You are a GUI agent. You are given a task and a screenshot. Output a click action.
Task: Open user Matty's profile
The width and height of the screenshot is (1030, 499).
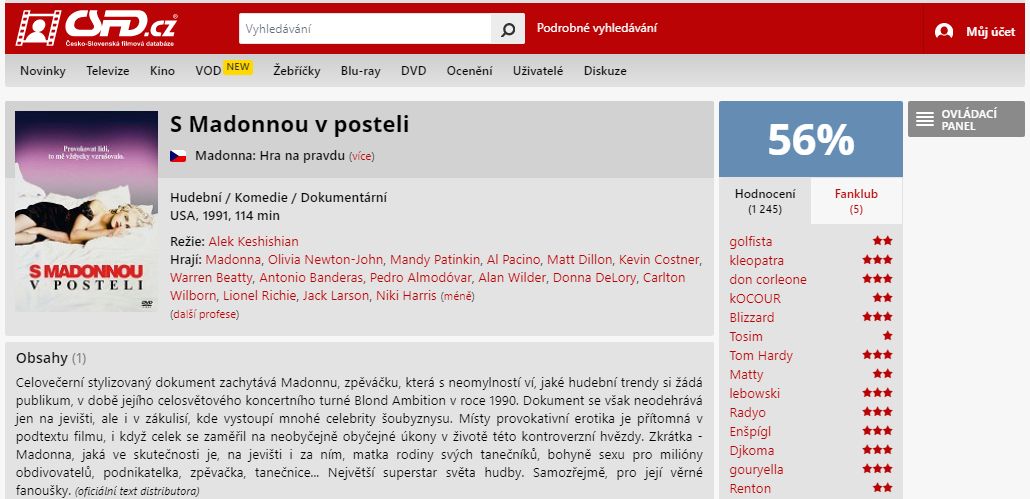click(x=746, y=375)
